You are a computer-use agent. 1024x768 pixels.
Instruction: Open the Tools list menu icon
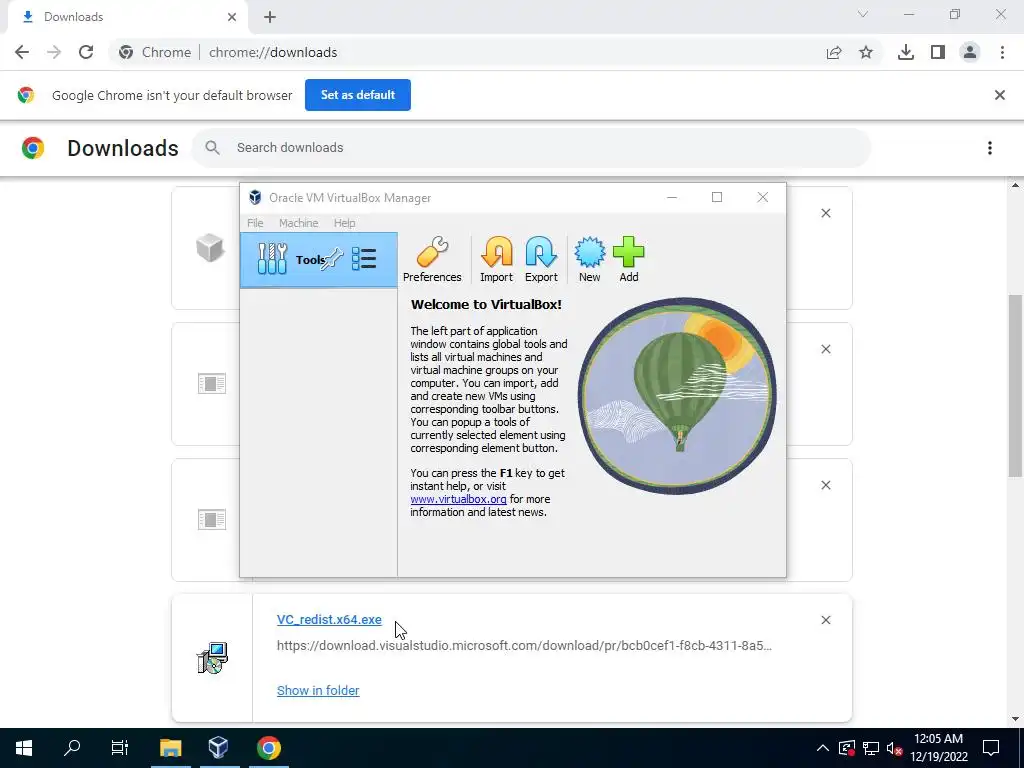(x=364, y=259)
